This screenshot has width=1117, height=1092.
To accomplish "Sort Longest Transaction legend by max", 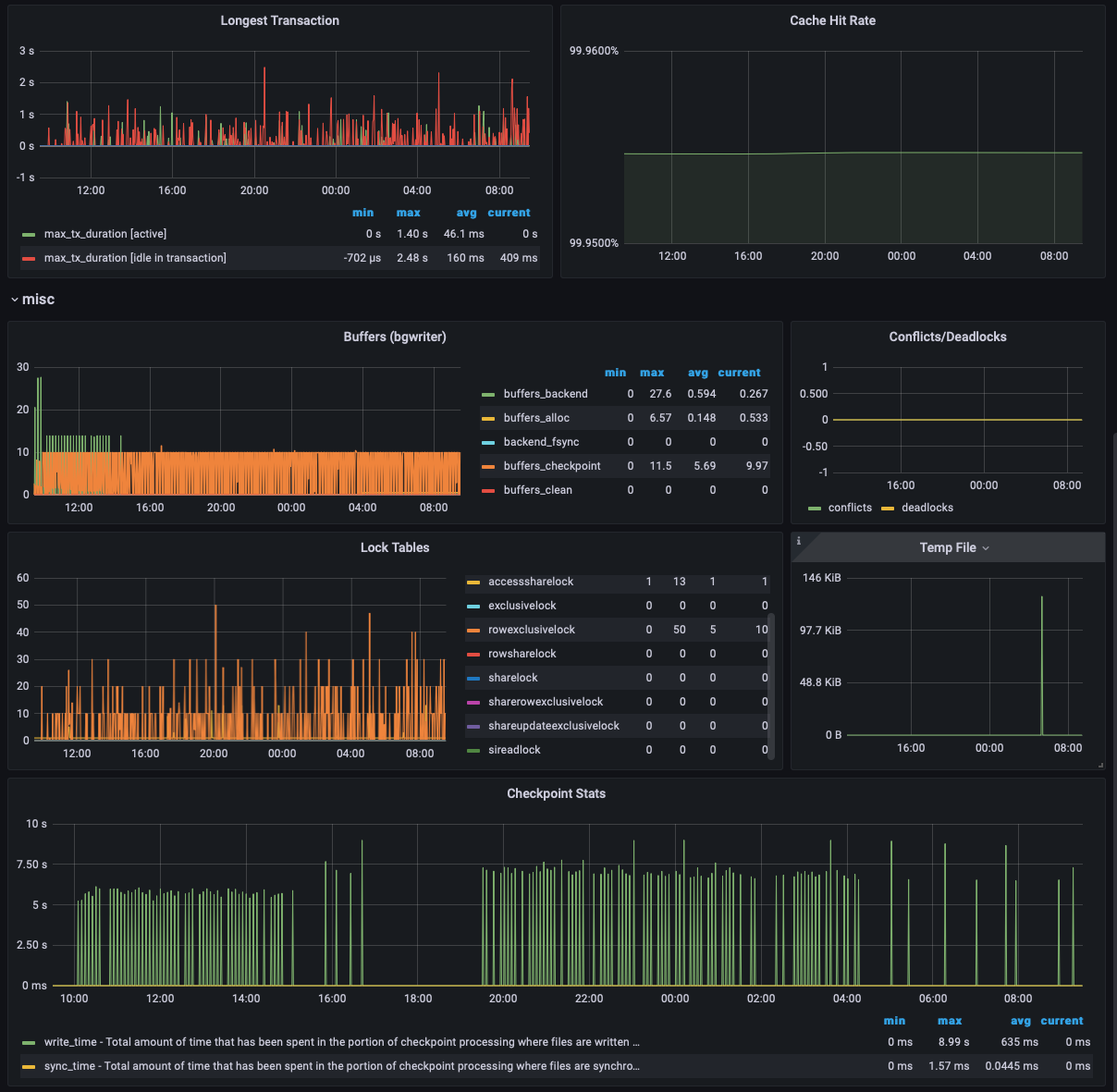I will [x=408, y=213].
